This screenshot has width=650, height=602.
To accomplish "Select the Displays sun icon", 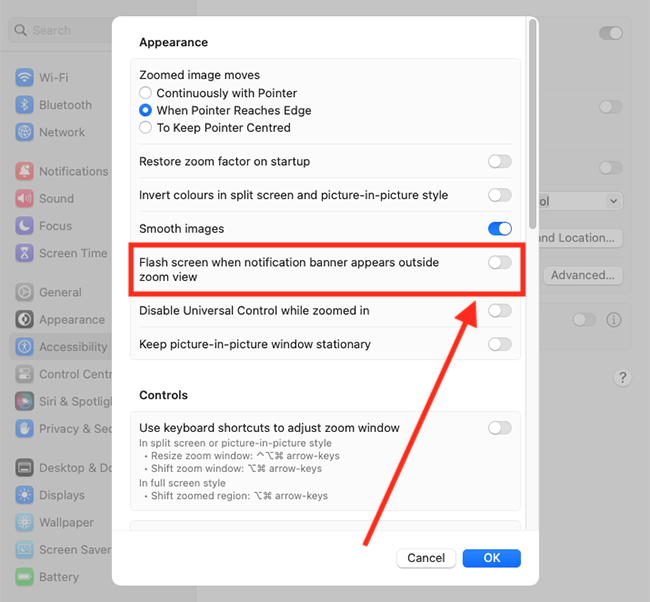I will click(24, 495).
